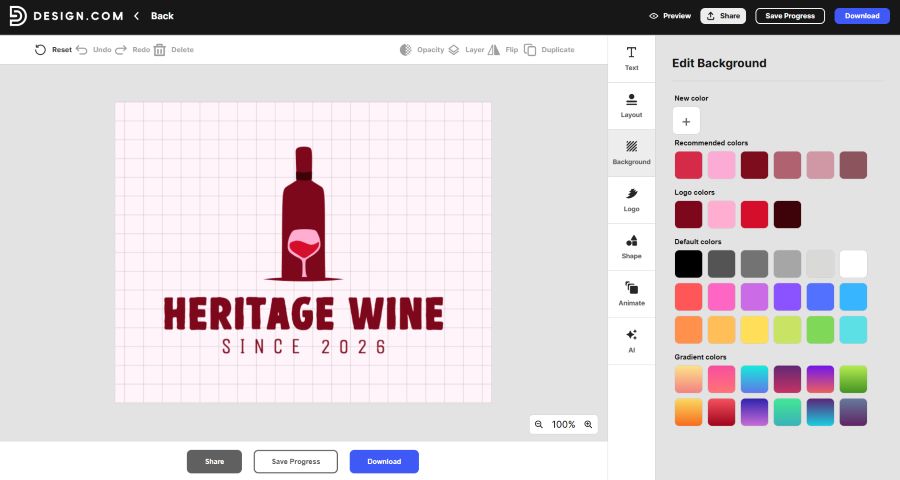Viewport: 900px width, 480px height.
Task: Apply the peach-pink gradient swatch
Action: 688,380
